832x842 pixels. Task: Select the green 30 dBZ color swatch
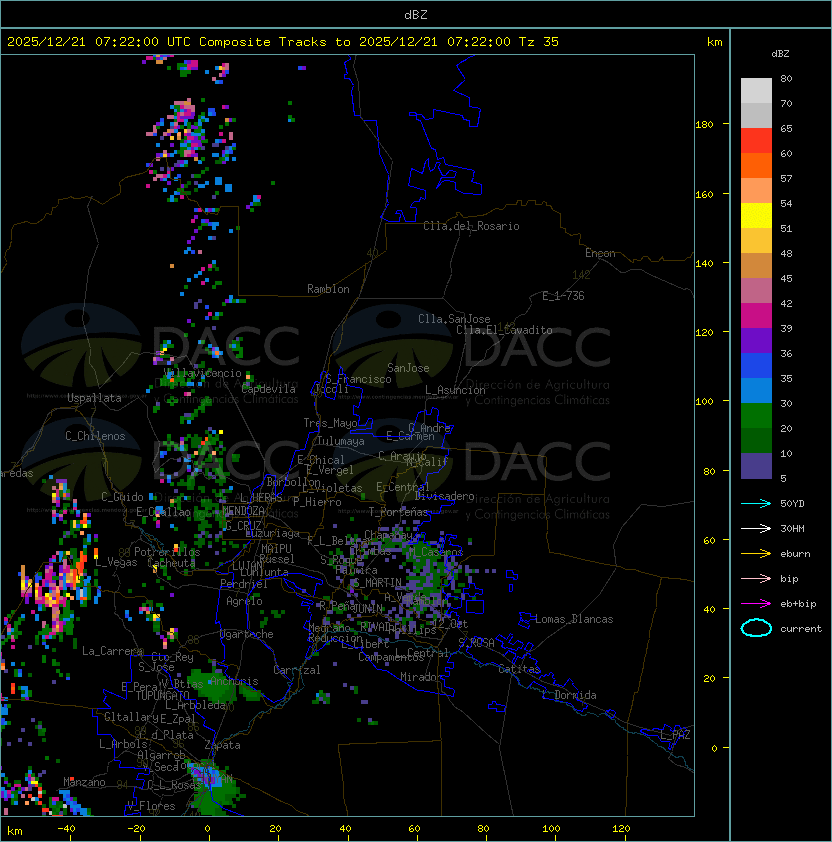click(x=756, y=415)
